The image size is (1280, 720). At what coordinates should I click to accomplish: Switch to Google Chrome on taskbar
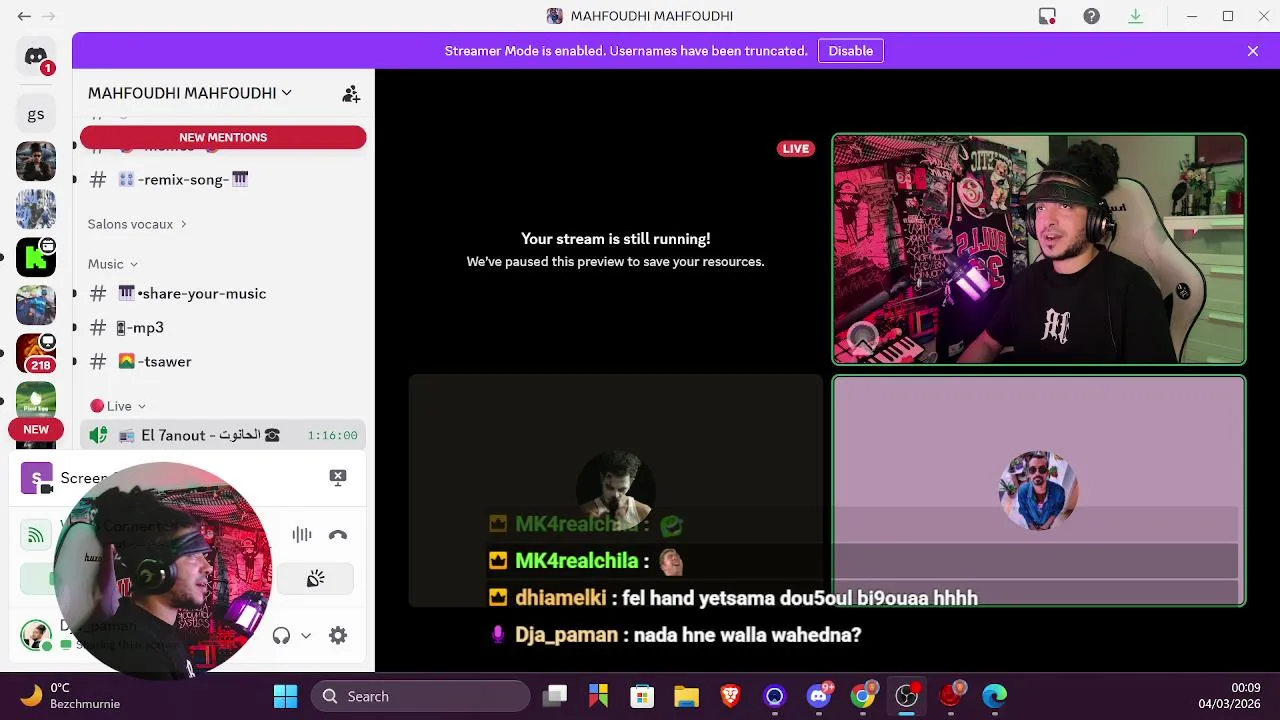pyautogui.click(x=863, y=696)
